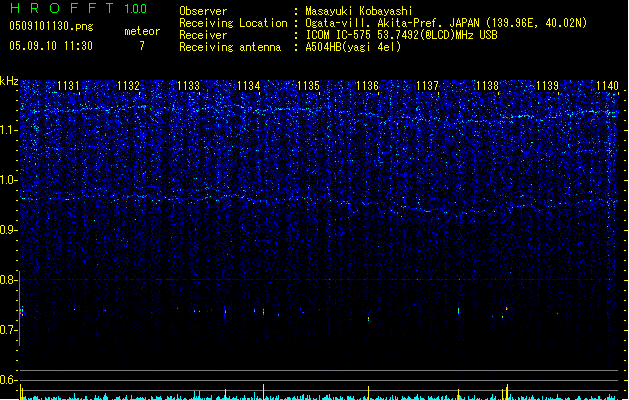629x400 pixels.
Task: Click the ICOM IC-575 receiver text
Action: [x=343, y=35]
